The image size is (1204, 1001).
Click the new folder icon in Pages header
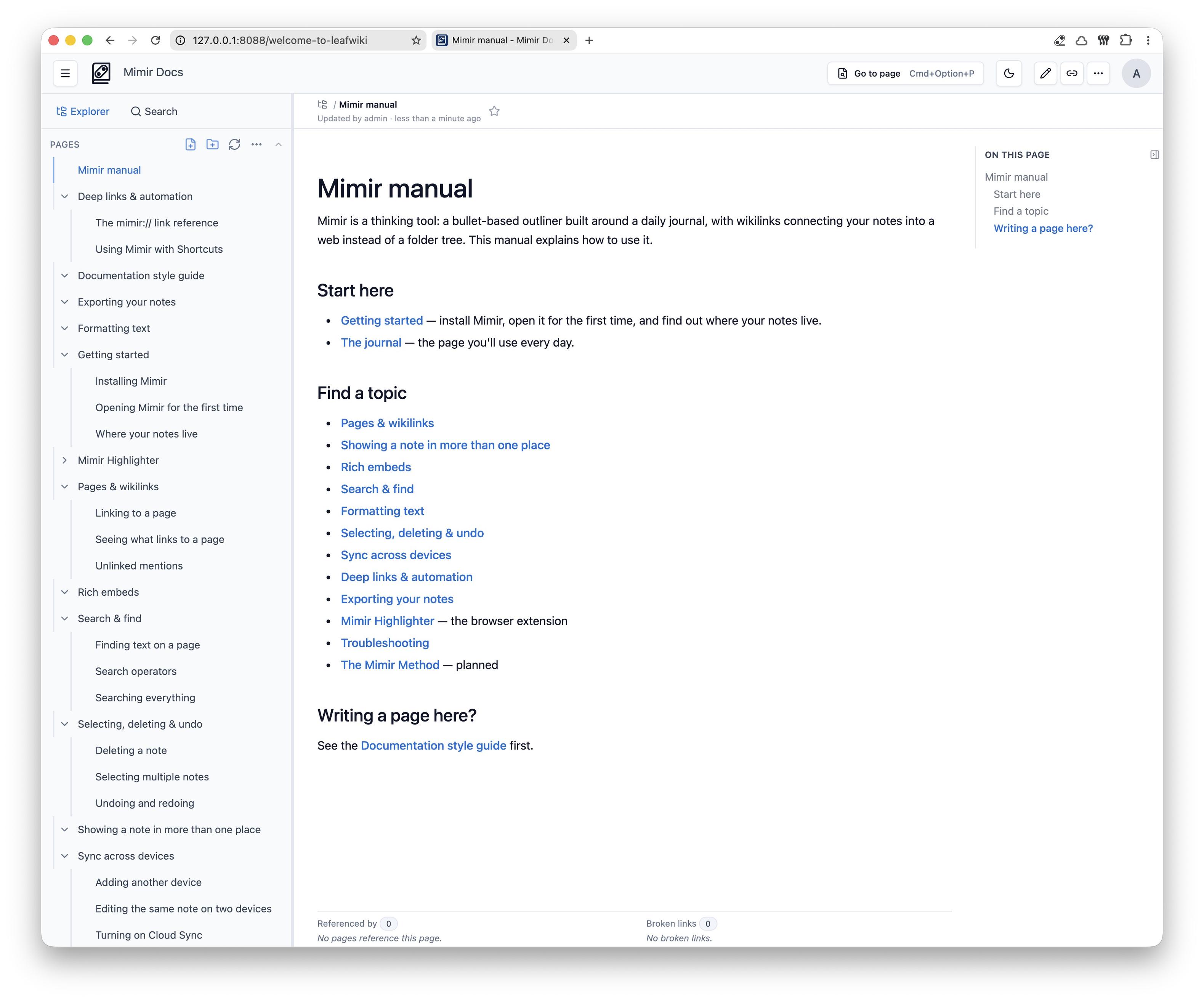(213, 144)
